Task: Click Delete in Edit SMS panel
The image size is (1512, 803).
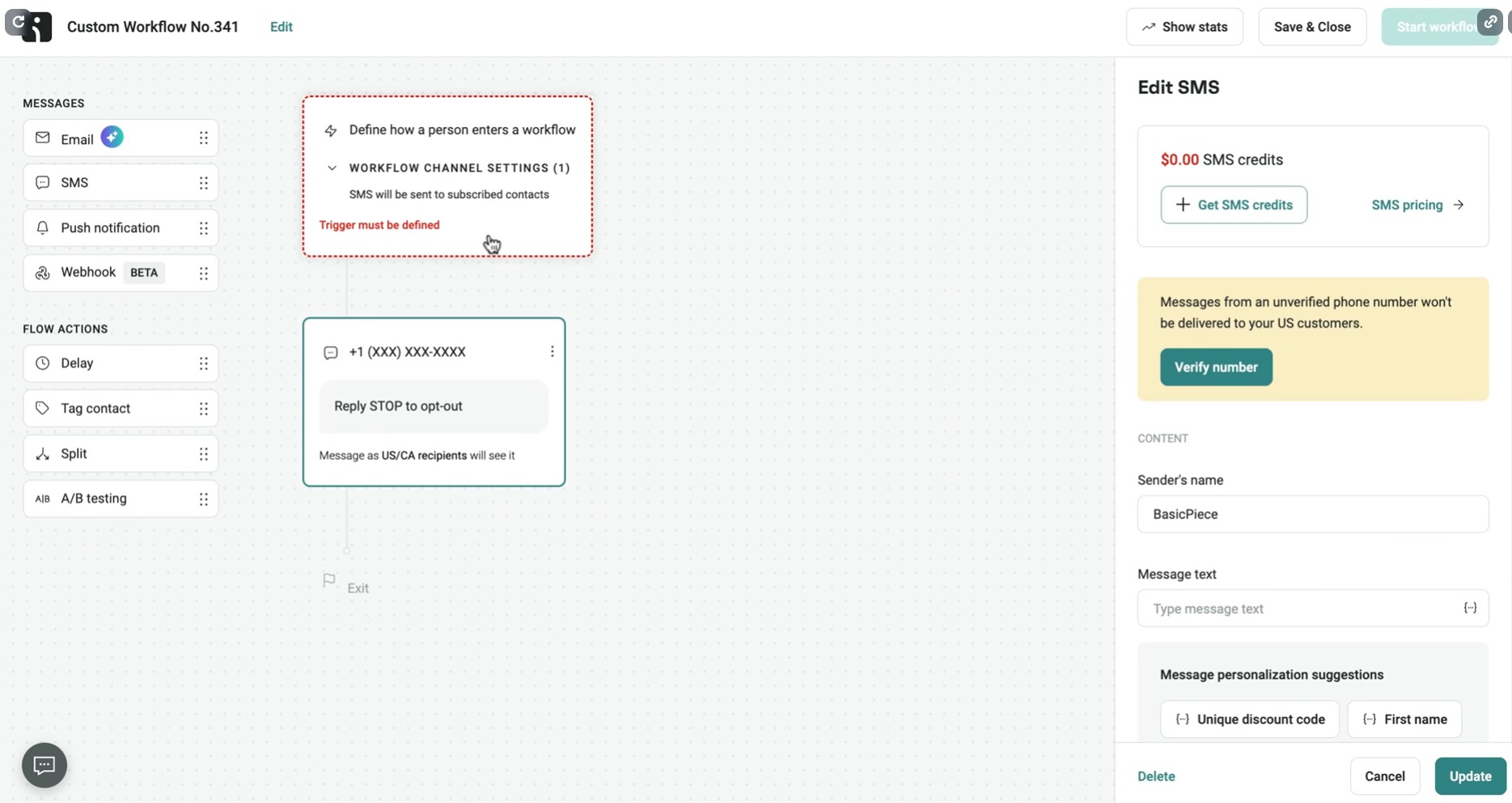Action: click(x=1156, y=776)
